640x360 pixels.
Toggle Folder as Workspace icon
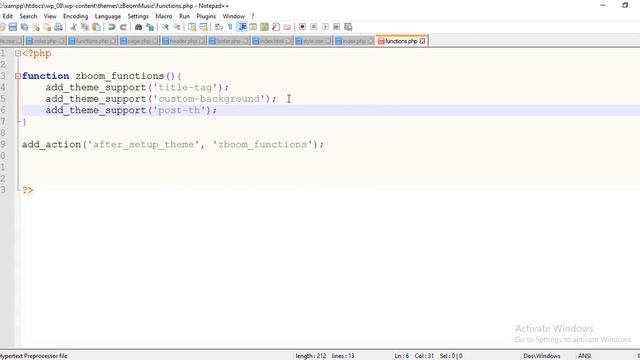pyautogui.click(x=287, y=27)
